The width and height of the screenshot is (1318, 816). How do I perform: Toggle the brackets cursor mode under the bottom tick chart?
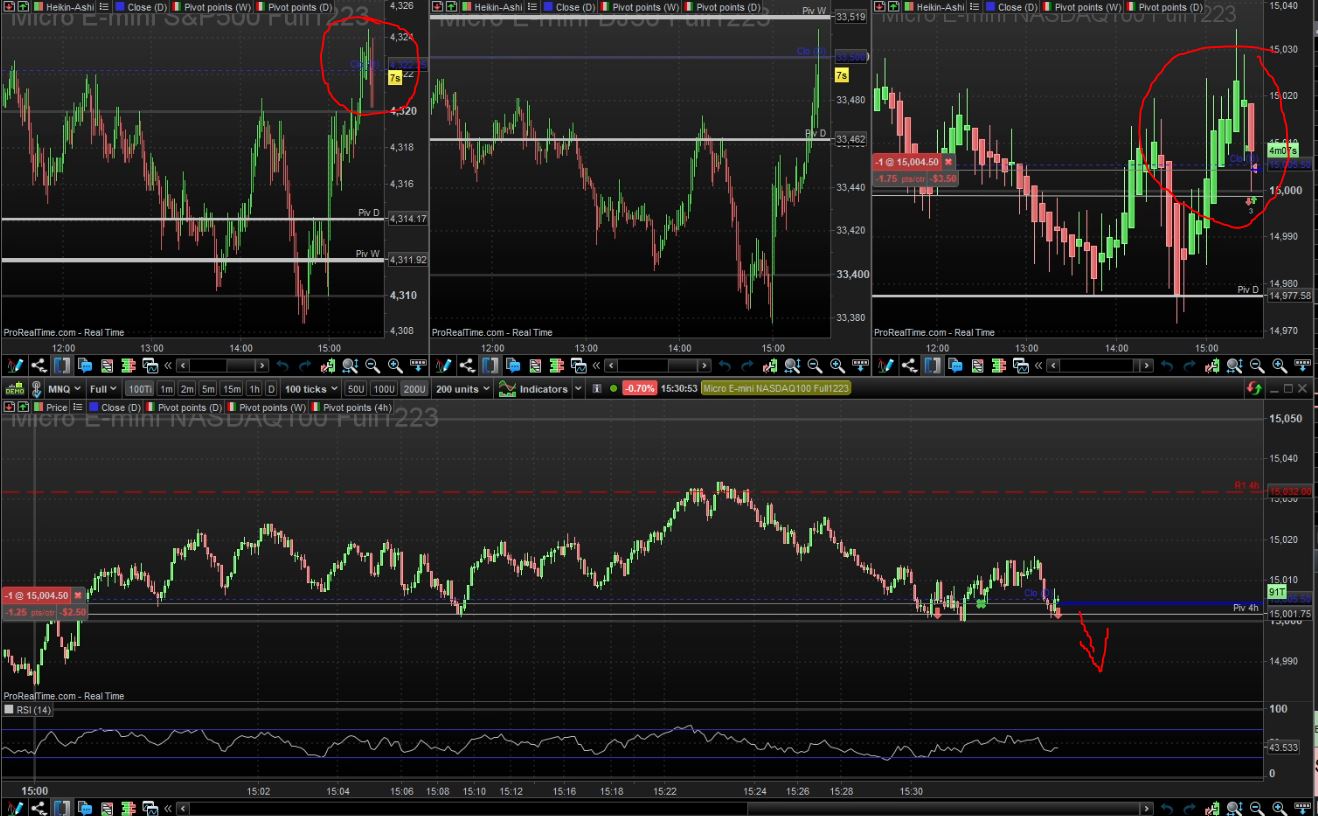61,808
